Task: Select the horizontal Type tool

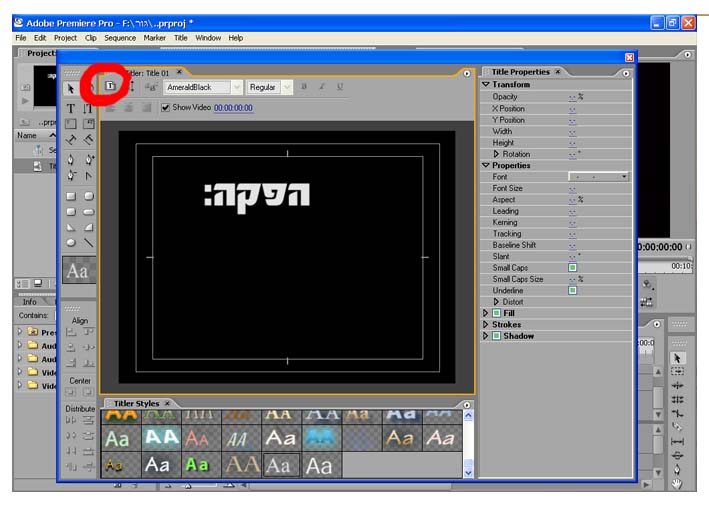Action: 71,109
